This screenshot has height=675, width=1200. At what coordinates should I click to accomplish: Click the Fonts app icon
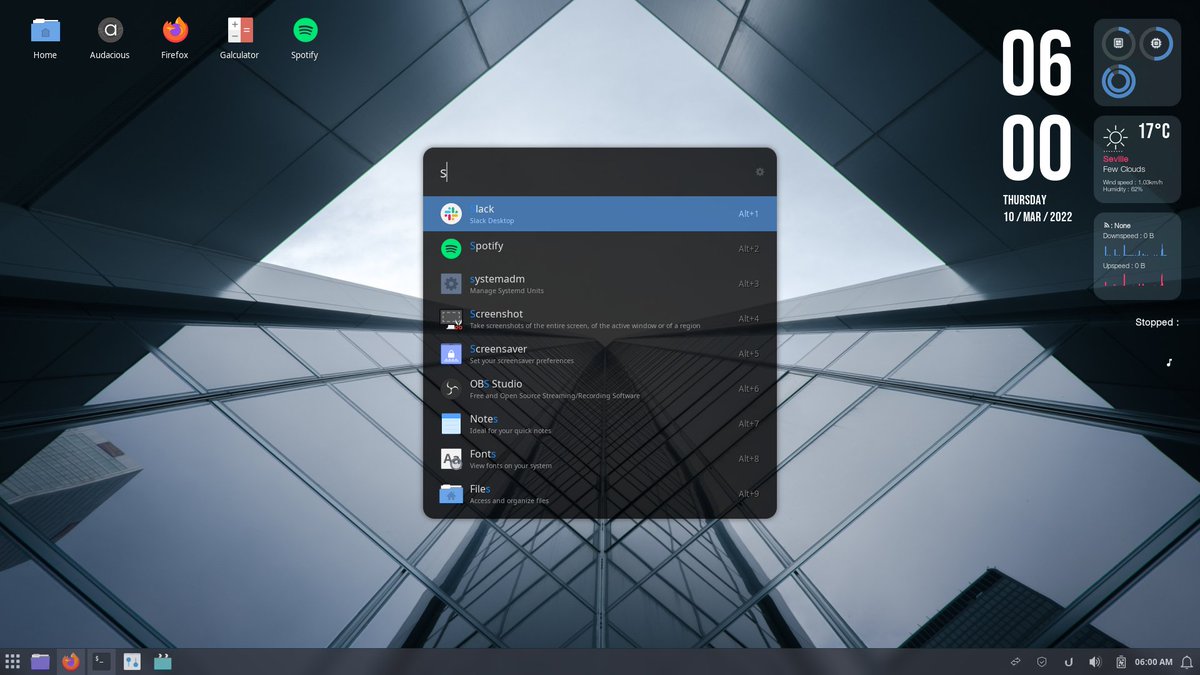(451, 459)
